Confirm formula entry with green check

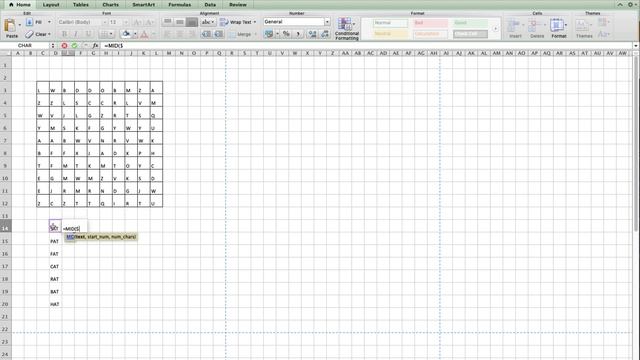pyautogui.click(x=75, y=45)
